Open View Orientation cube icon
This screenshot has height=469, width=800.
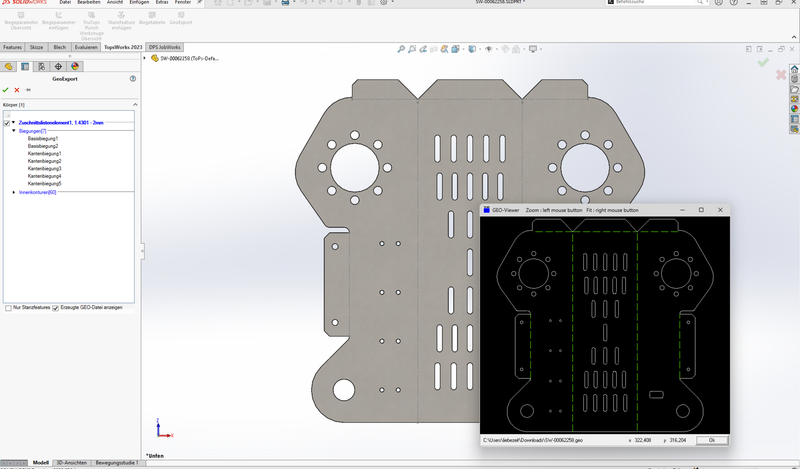(x=455, y=49)
